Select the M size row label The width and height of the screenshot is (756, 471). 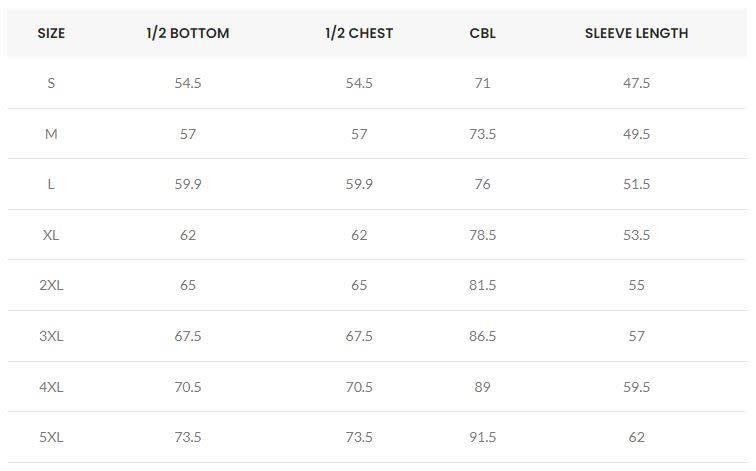51,134
